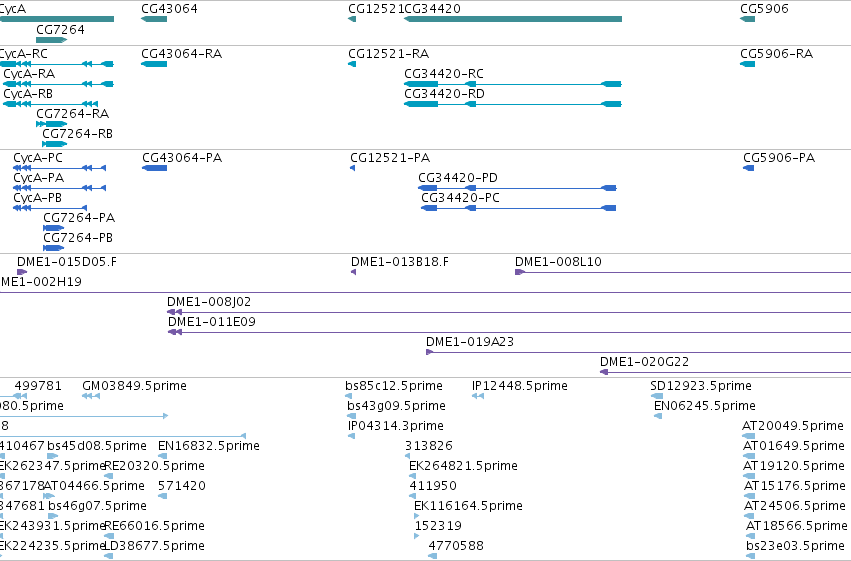Image resolution: width=851 pixels, height=561 pixels.
Task: Select feature 571420
Action: (x=182, y=486)
